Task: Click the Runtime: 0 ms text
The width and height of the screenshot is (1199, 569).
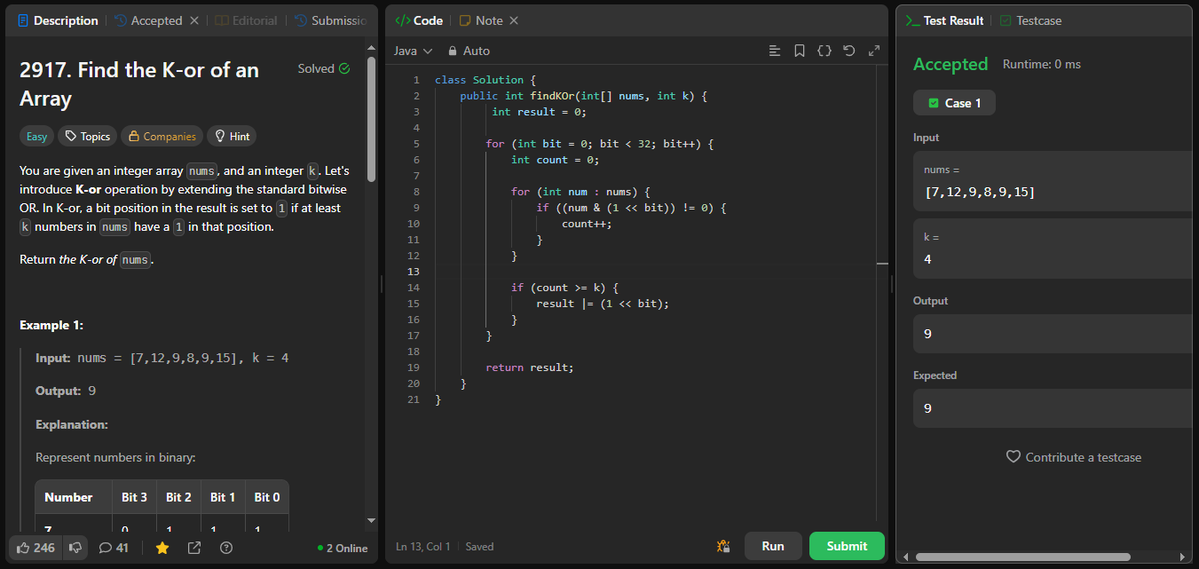Action: tap(1041, 64)
